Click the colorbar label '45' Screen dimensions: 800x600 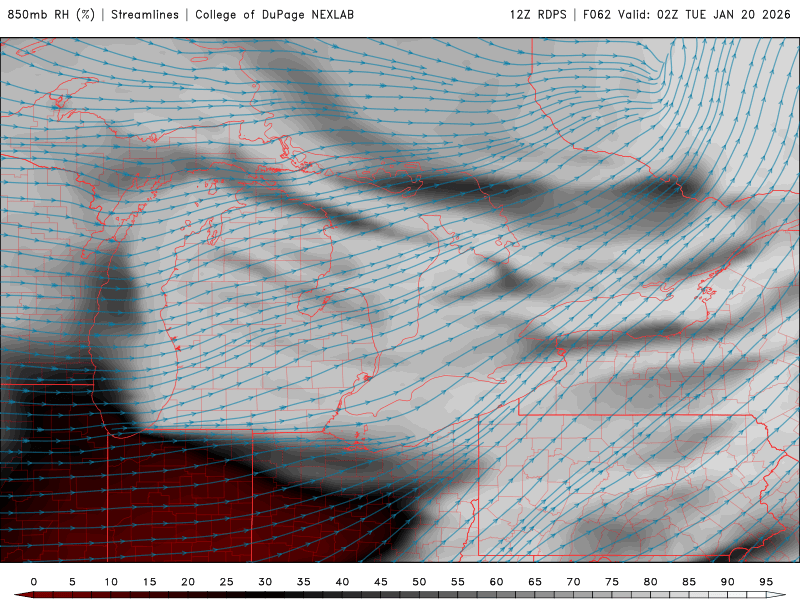(381, 582)
